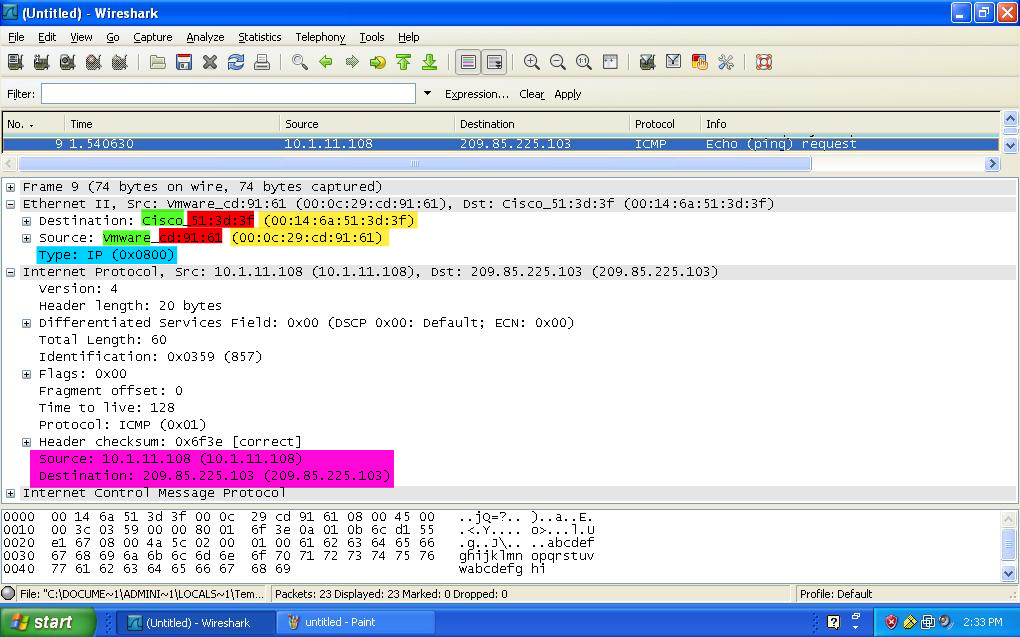Toggle packet list colorize button
This screenshot has width=1020, height=637.
tap(468, 62)
